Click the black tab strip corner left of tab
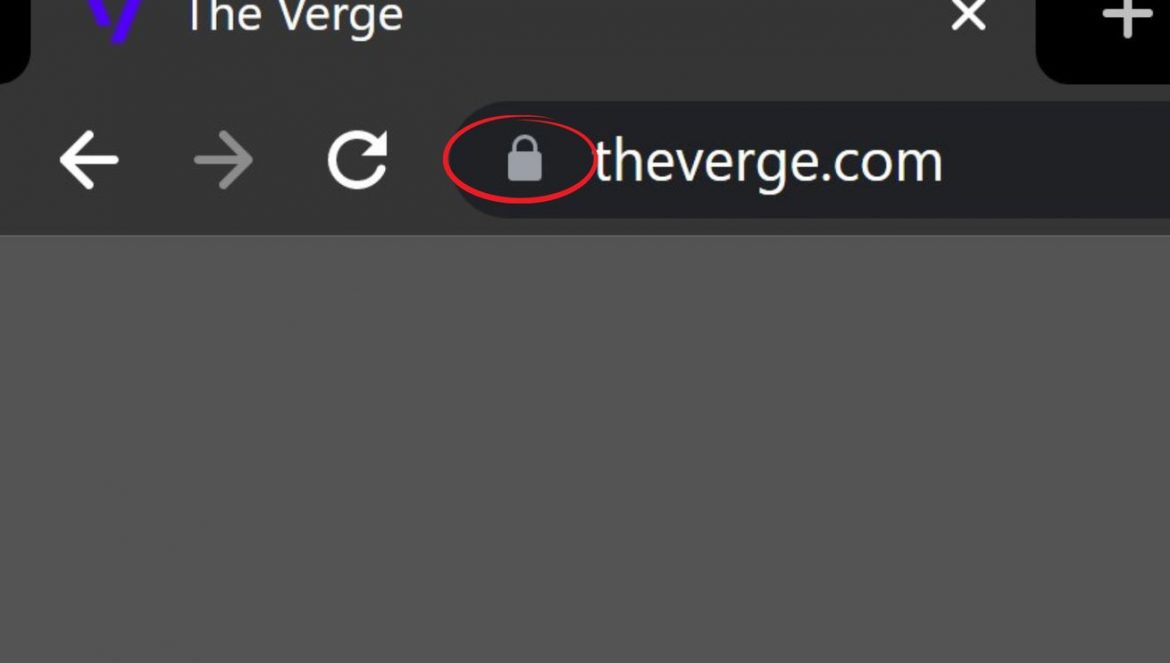 coord(11,37)
